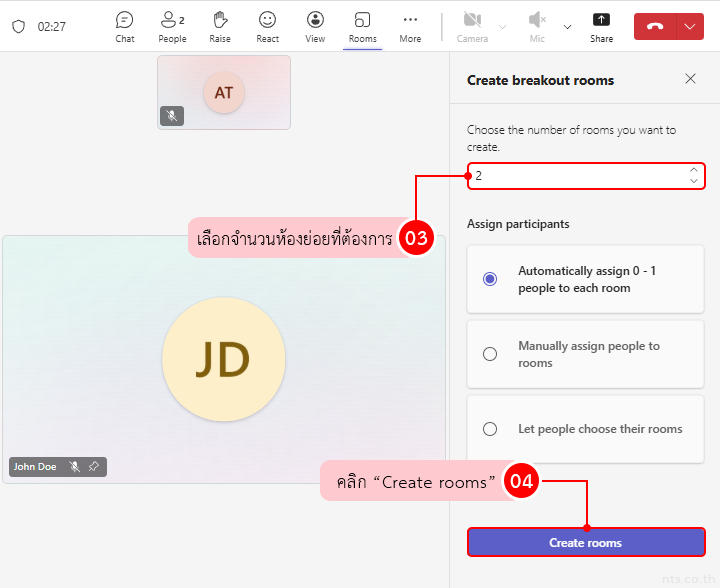The width and height of the screenshot is (720, 588).
Task: Close the Create breakout rooms panel
Action: point(690,79)
